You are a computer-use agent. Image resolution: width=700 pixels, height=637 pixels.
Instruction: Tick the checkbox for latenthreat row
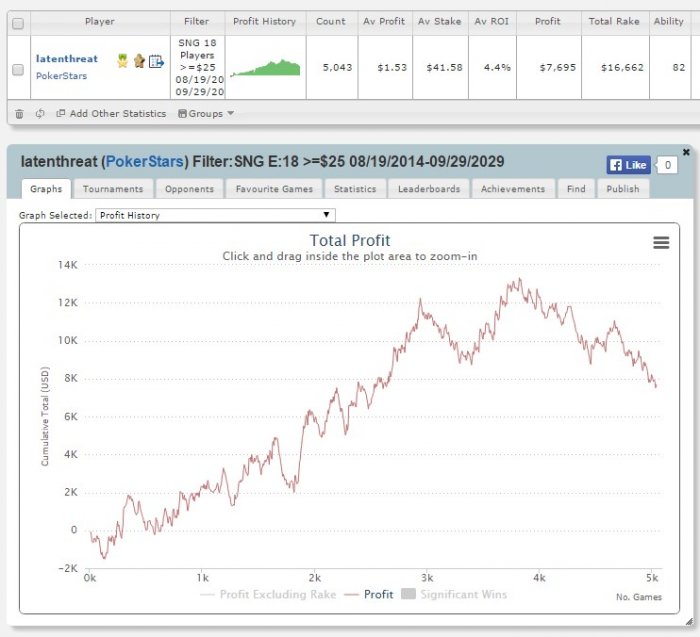click(18, 70)
